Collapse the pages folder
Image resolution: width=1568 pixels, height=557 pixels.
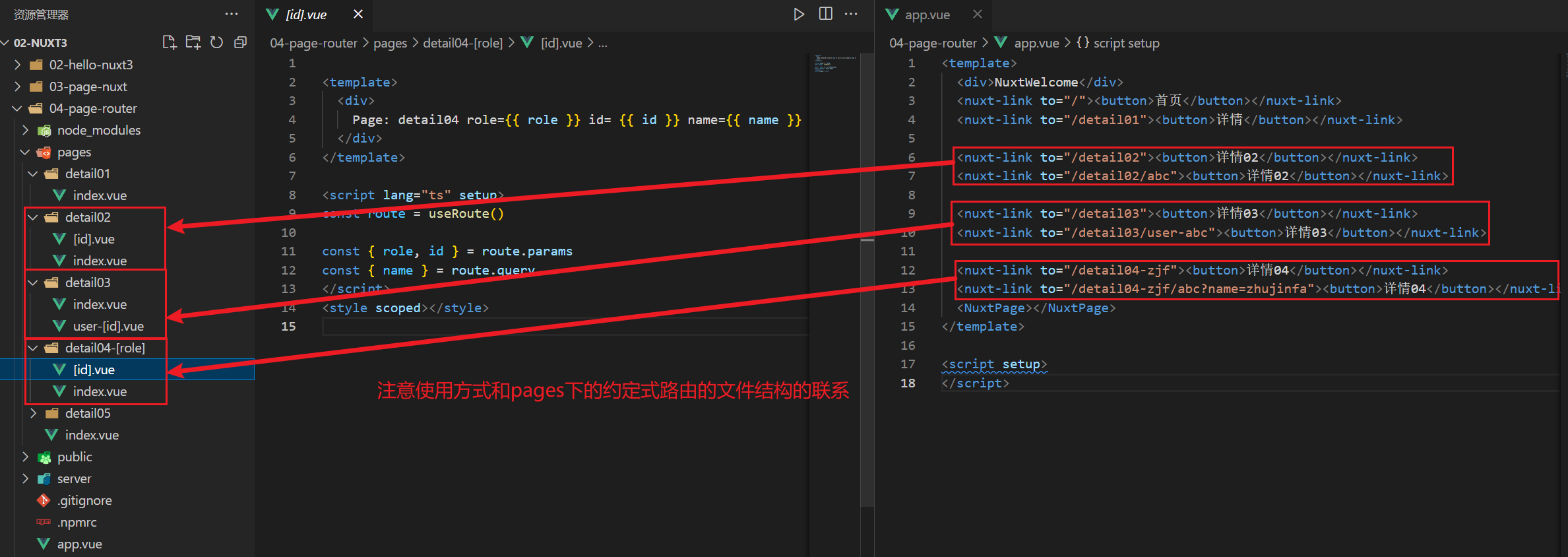click(26, 152)
